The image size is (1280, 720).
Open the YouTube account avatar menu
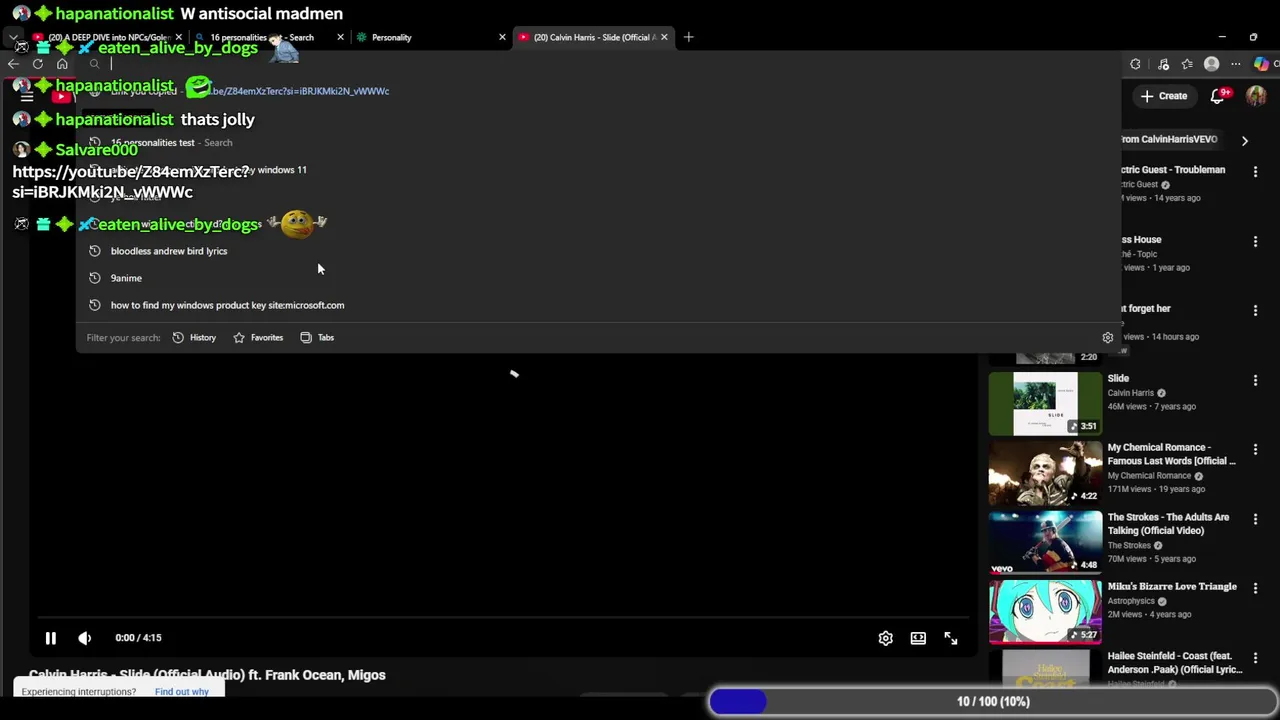coord(1256,96)
